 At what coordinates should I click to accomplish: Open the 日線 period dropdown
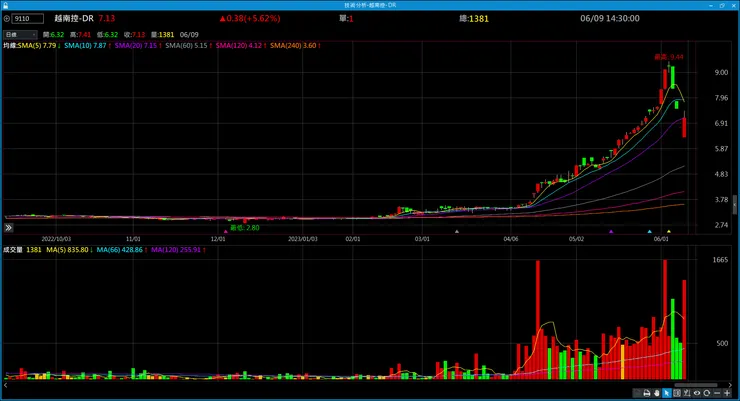point(20,34)
